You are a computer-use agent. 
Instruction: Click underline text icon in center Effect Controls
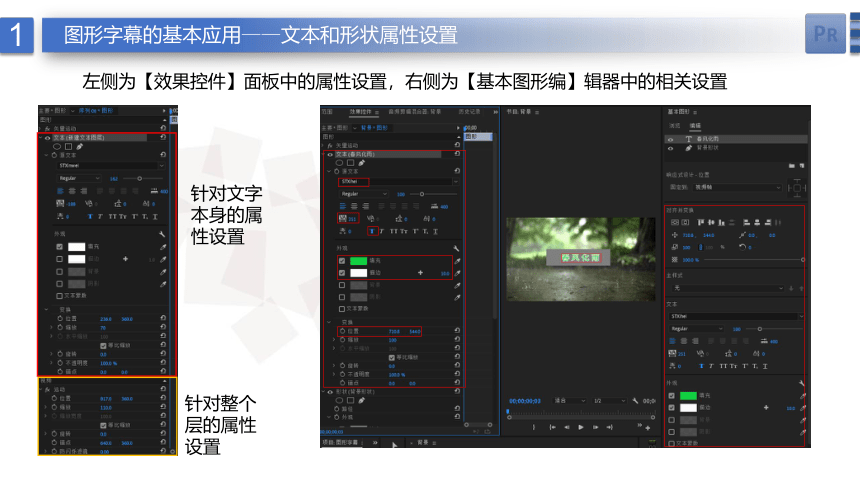(435, 231)
